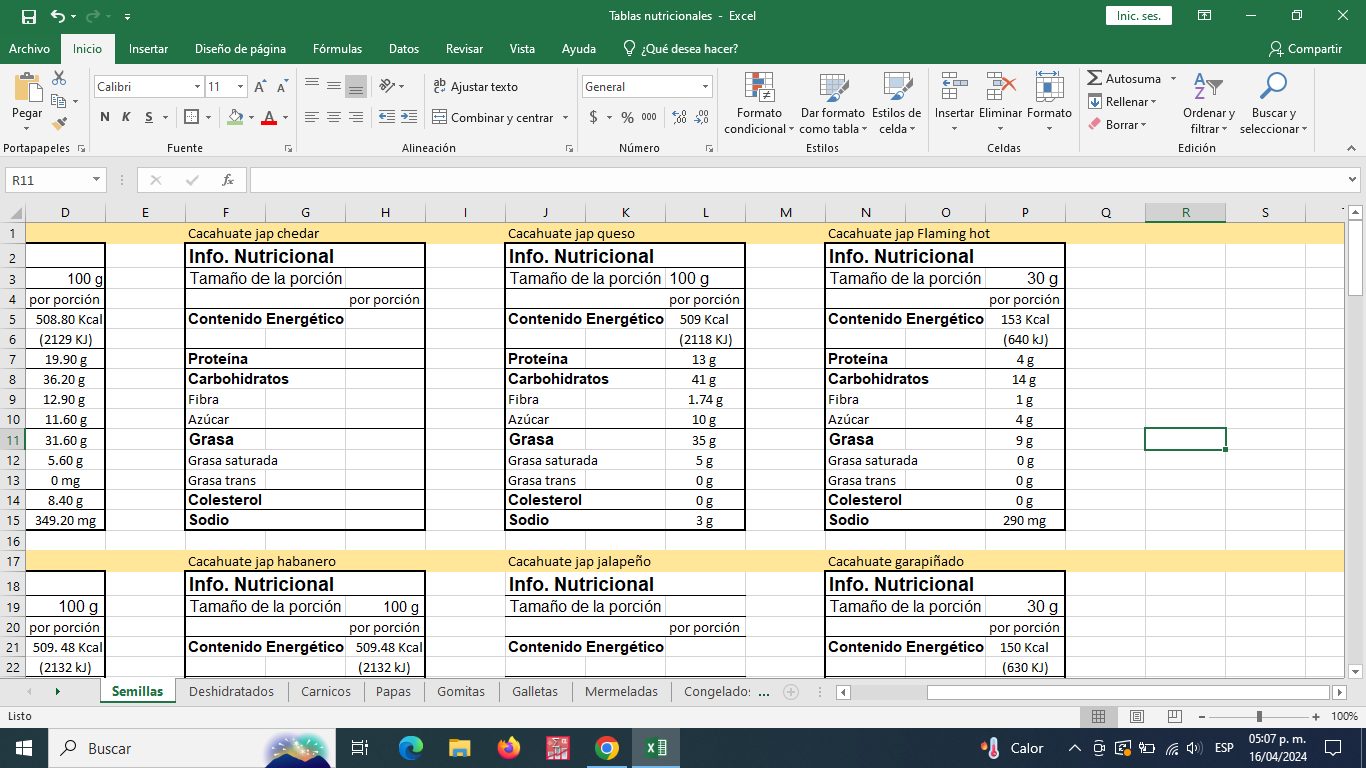
Task: Apply red font color (A) button
Action: click(x=268, y=117)
